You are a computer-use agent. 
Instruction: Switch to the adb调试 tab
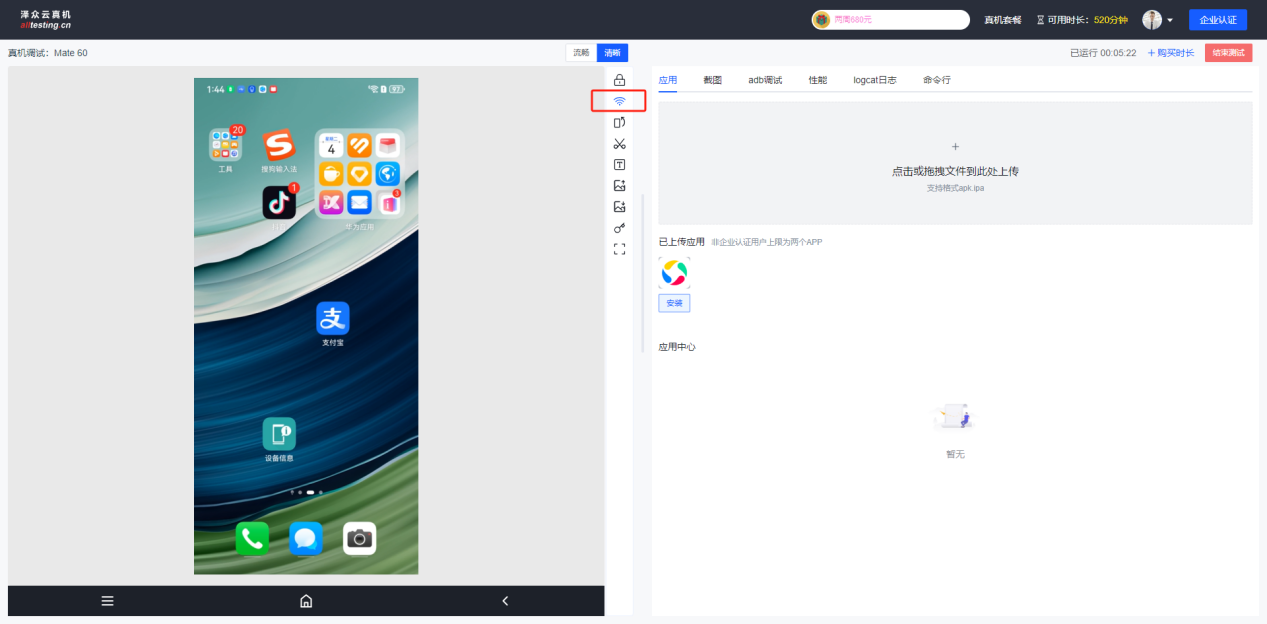pyautogui.click(x=765, y=80)
